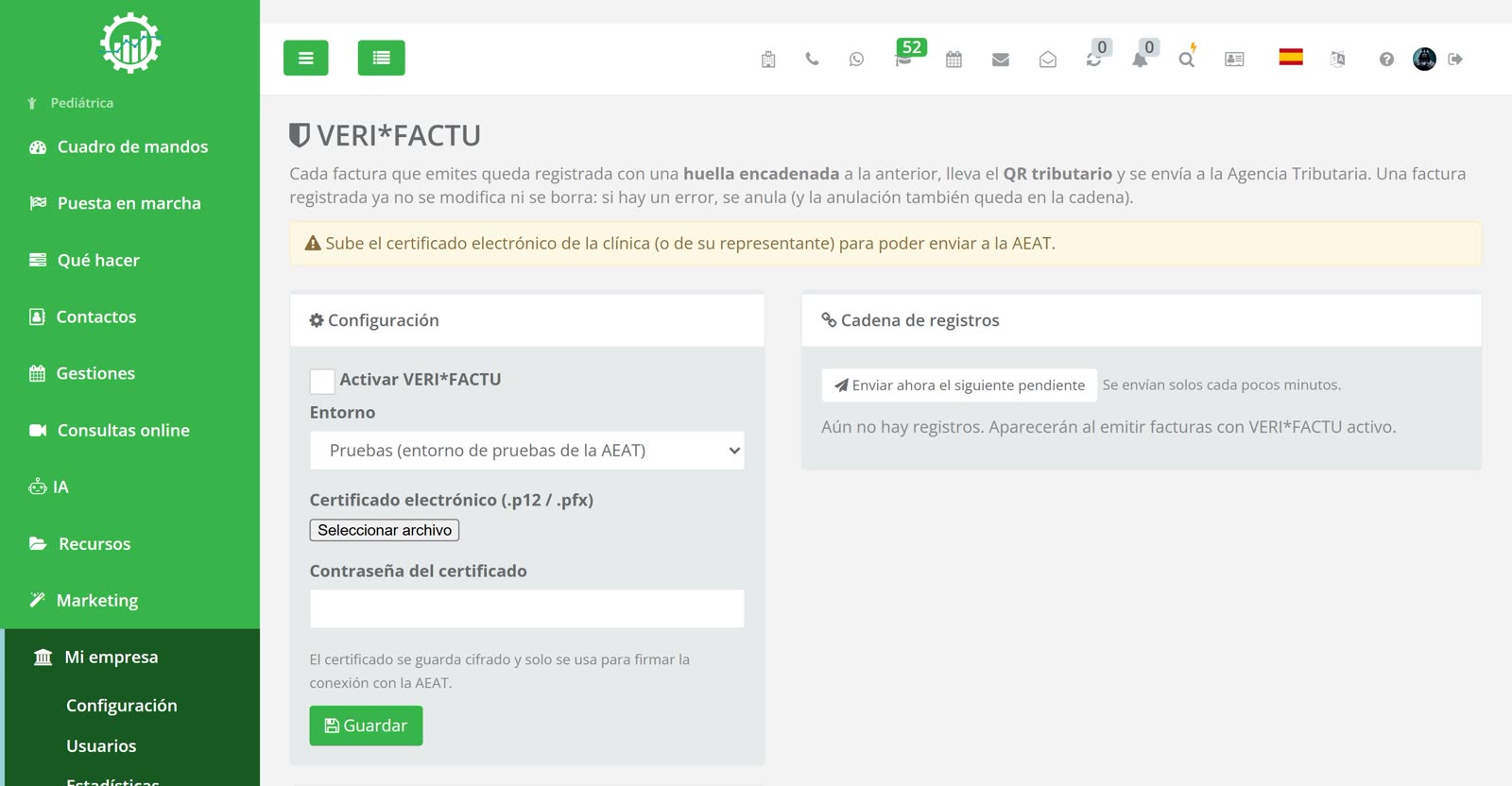Click the open envelope icon
The width and height of the screenshot is (1512, 786).
point(1048,60)
